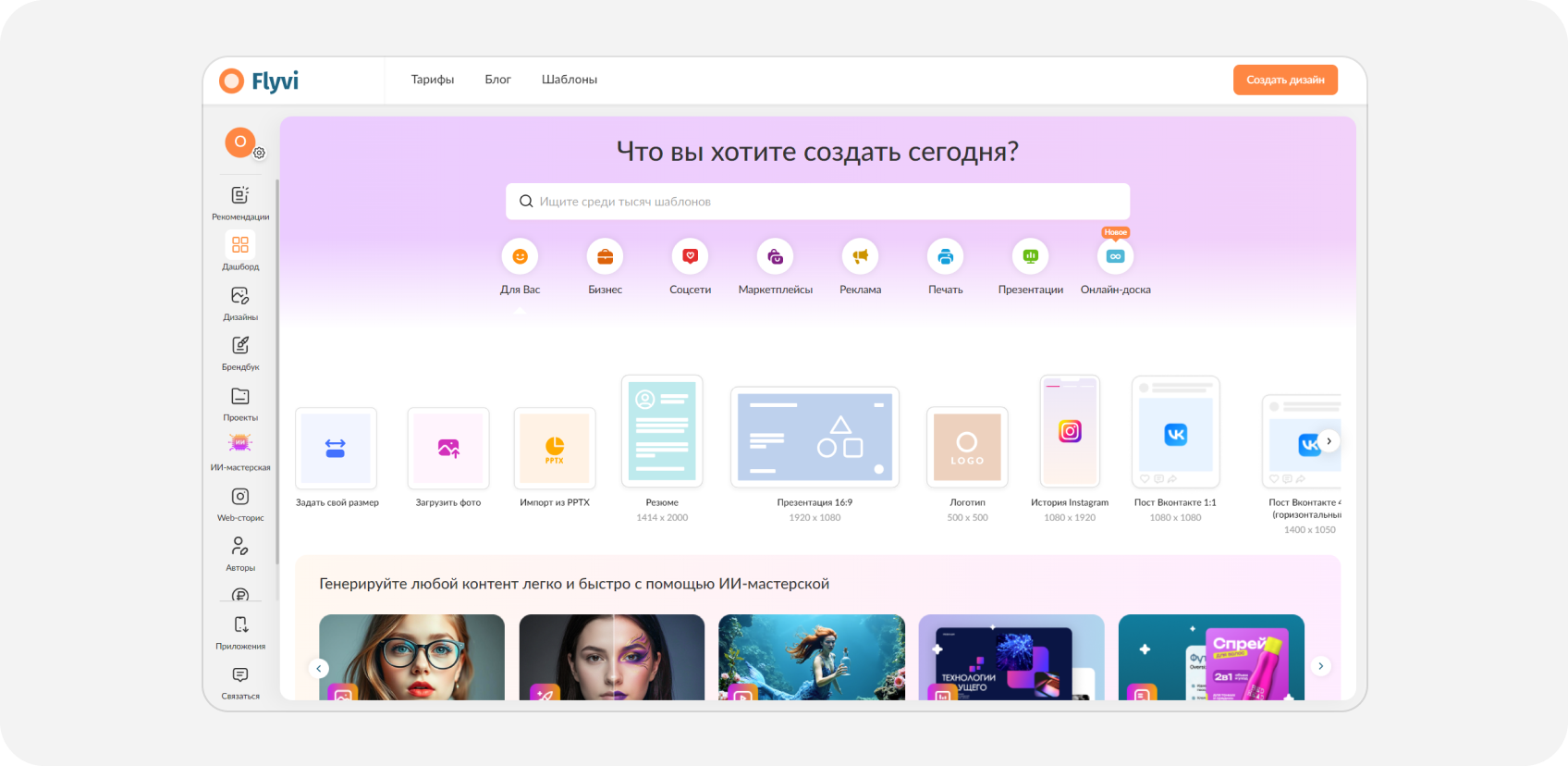Select the Логотип 500 x 500 format

(x=967, y=448)
